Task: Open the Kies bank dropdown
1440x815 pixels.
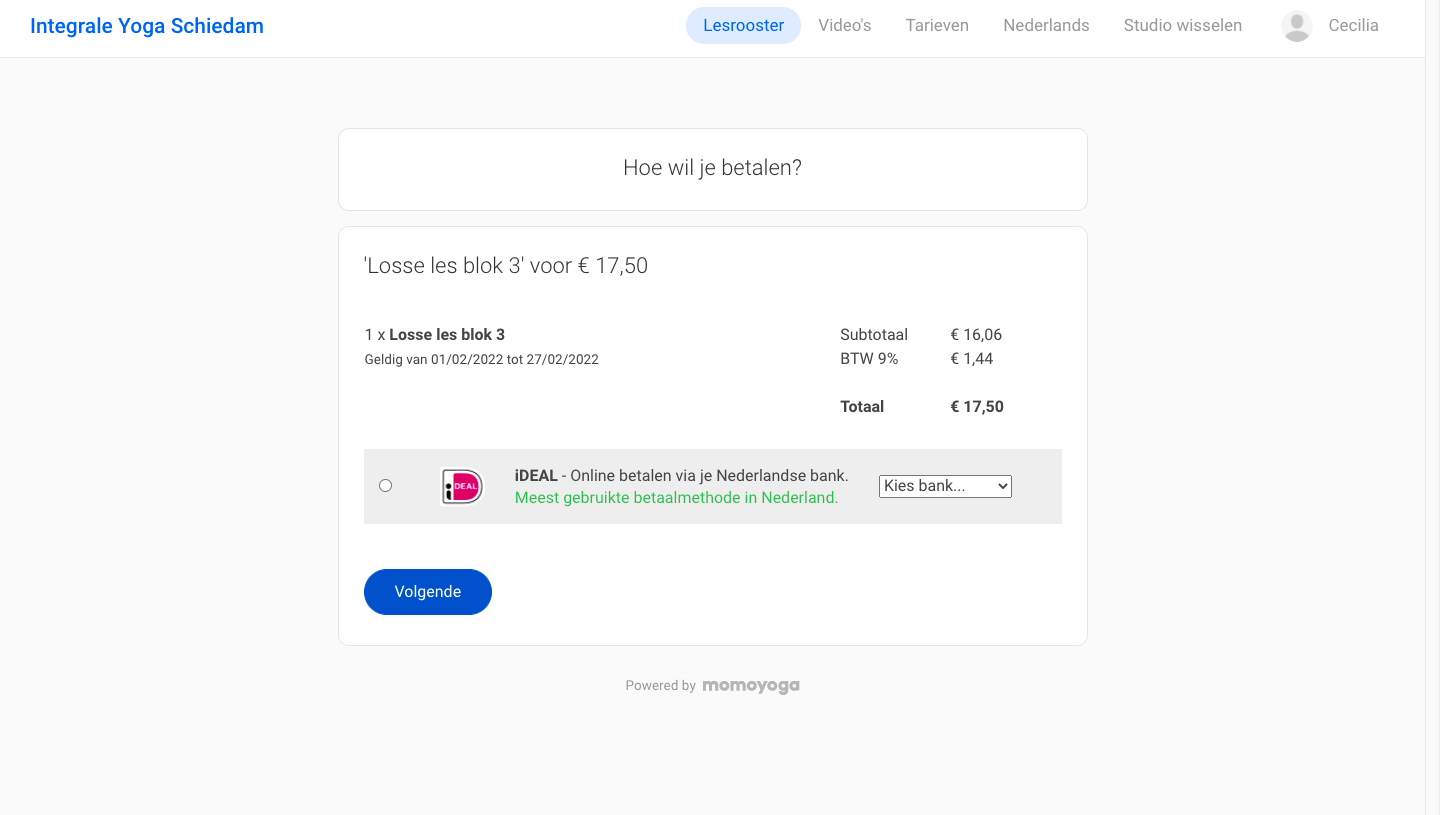Action: (x=945, y=486)
